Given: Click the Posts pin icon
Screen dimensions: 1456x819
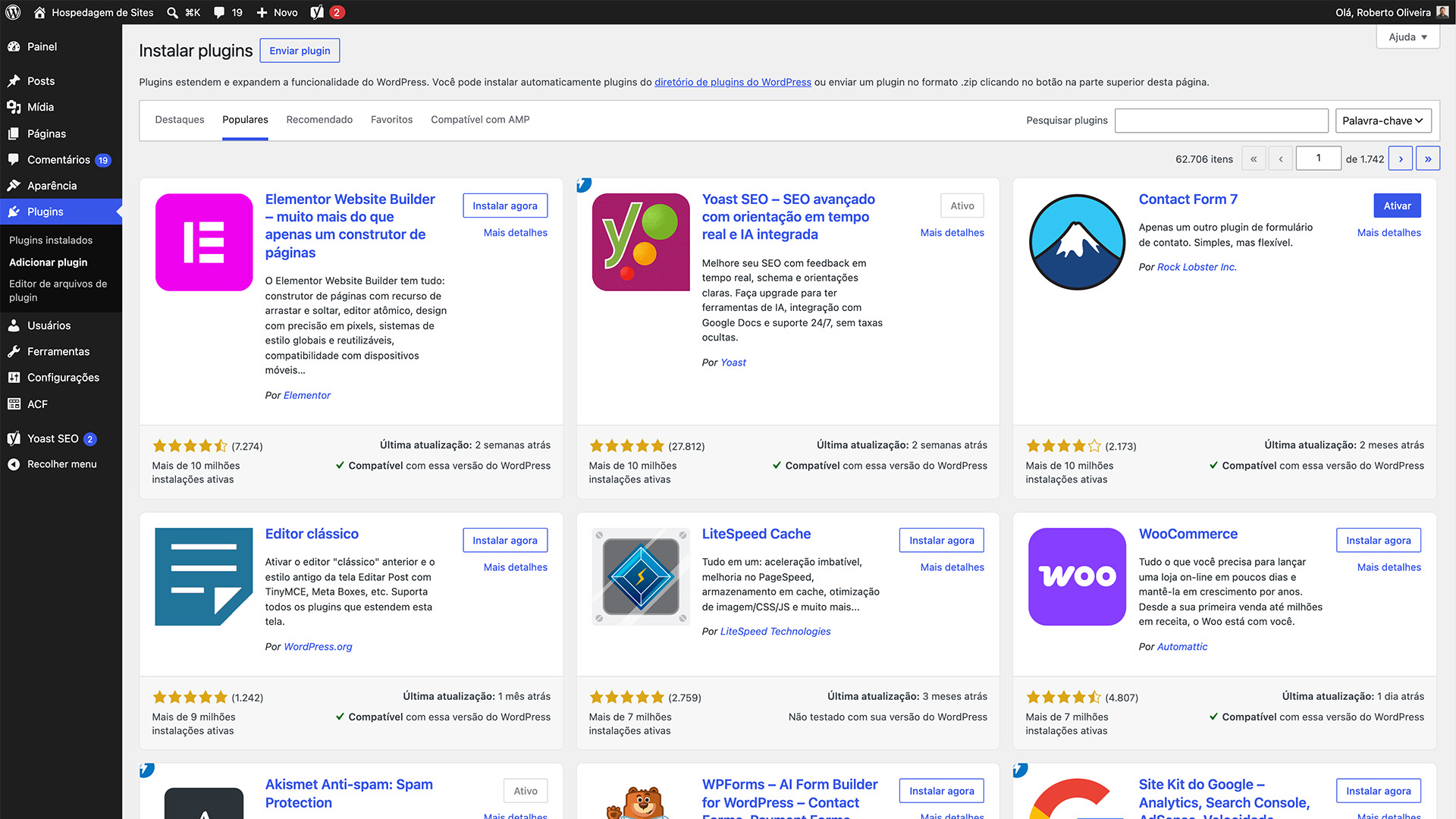Looking at the screenshot, I should coord(14,81).
